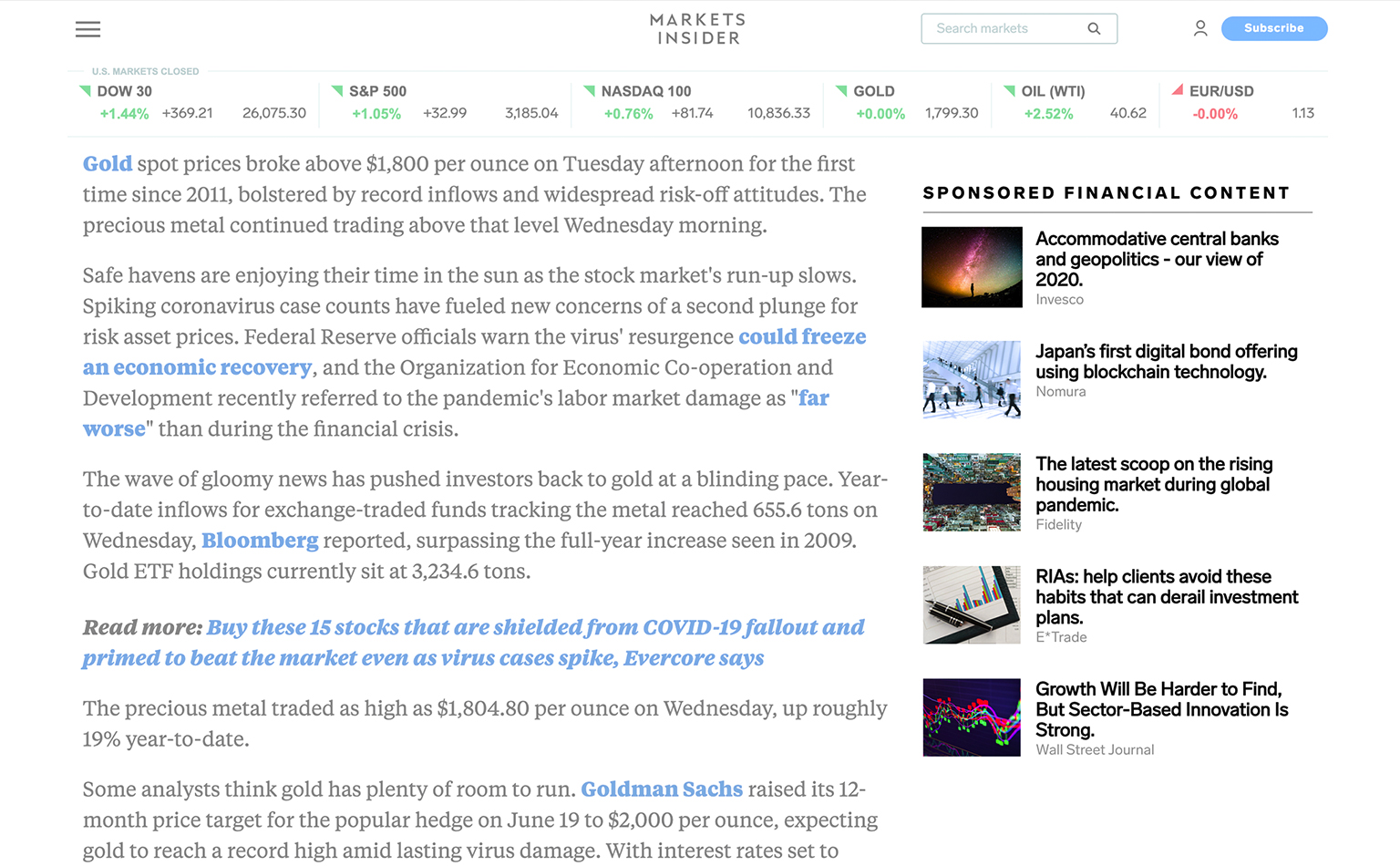Open the Wall Street Journal stock chart thumbnail
The image size is (1400, 866).
point(972,717)
